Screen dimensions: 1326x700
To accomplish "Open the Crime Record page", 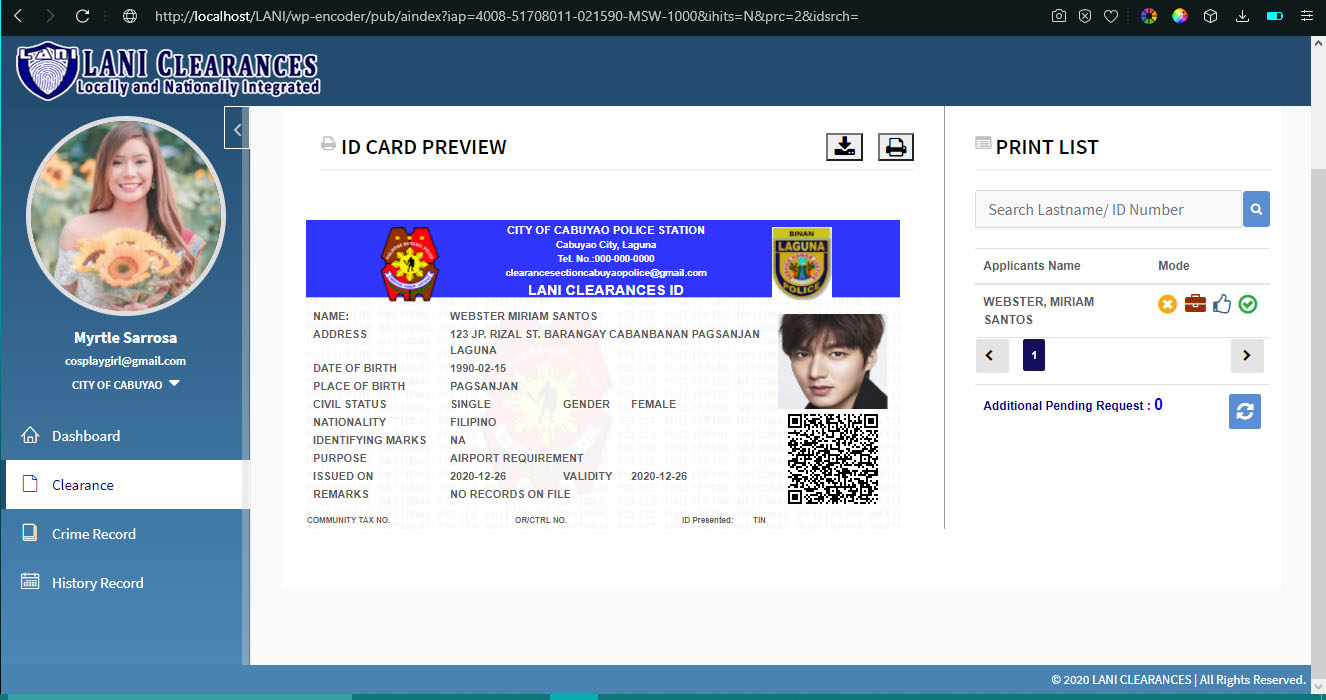I will click(93, 534).
